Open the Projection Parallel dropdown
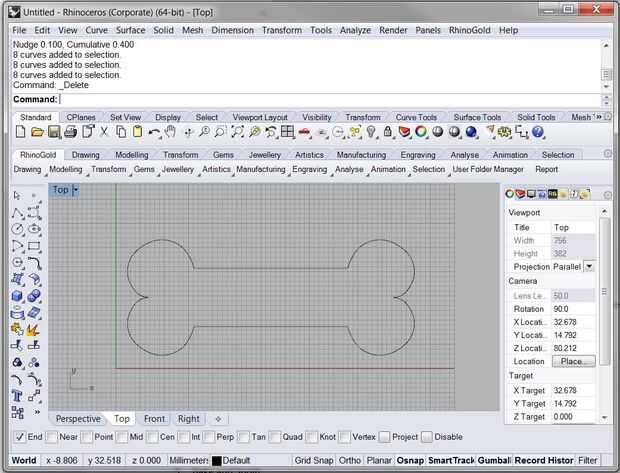Viewport: 620px width, 473px height. 589,267
